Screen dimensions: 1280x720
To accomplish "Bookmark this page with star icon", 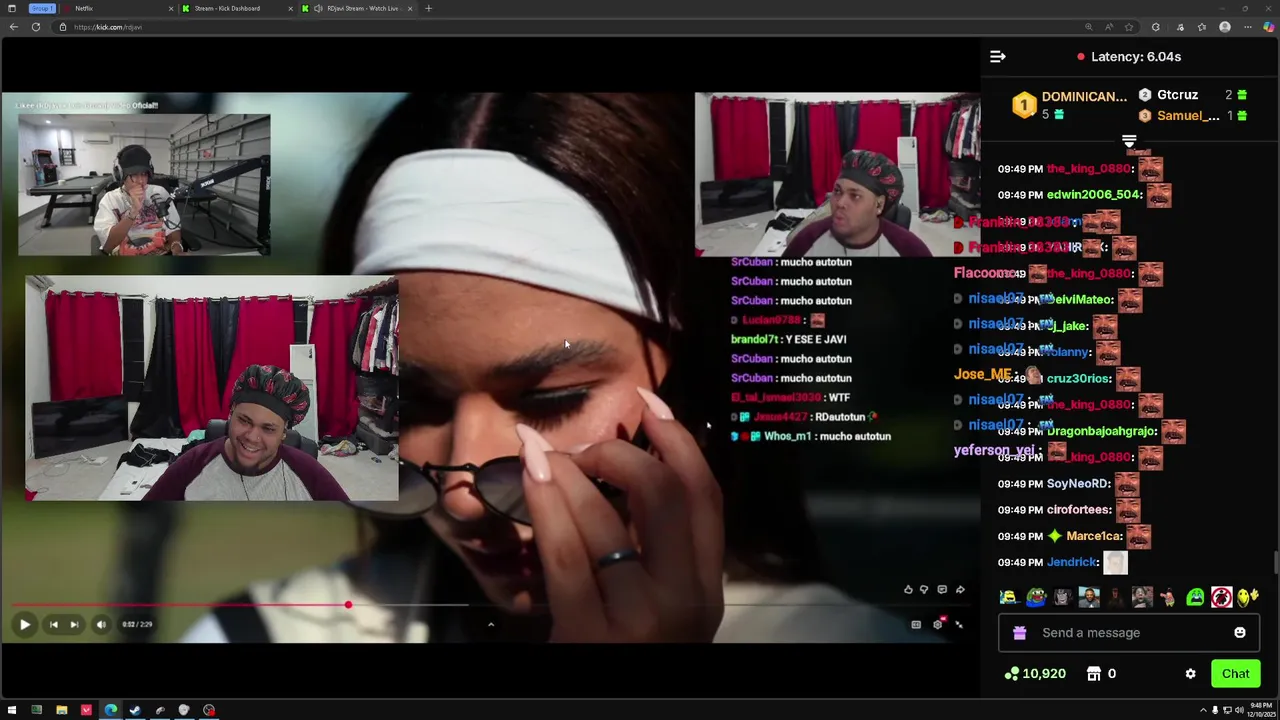I will pos(1129,27).
